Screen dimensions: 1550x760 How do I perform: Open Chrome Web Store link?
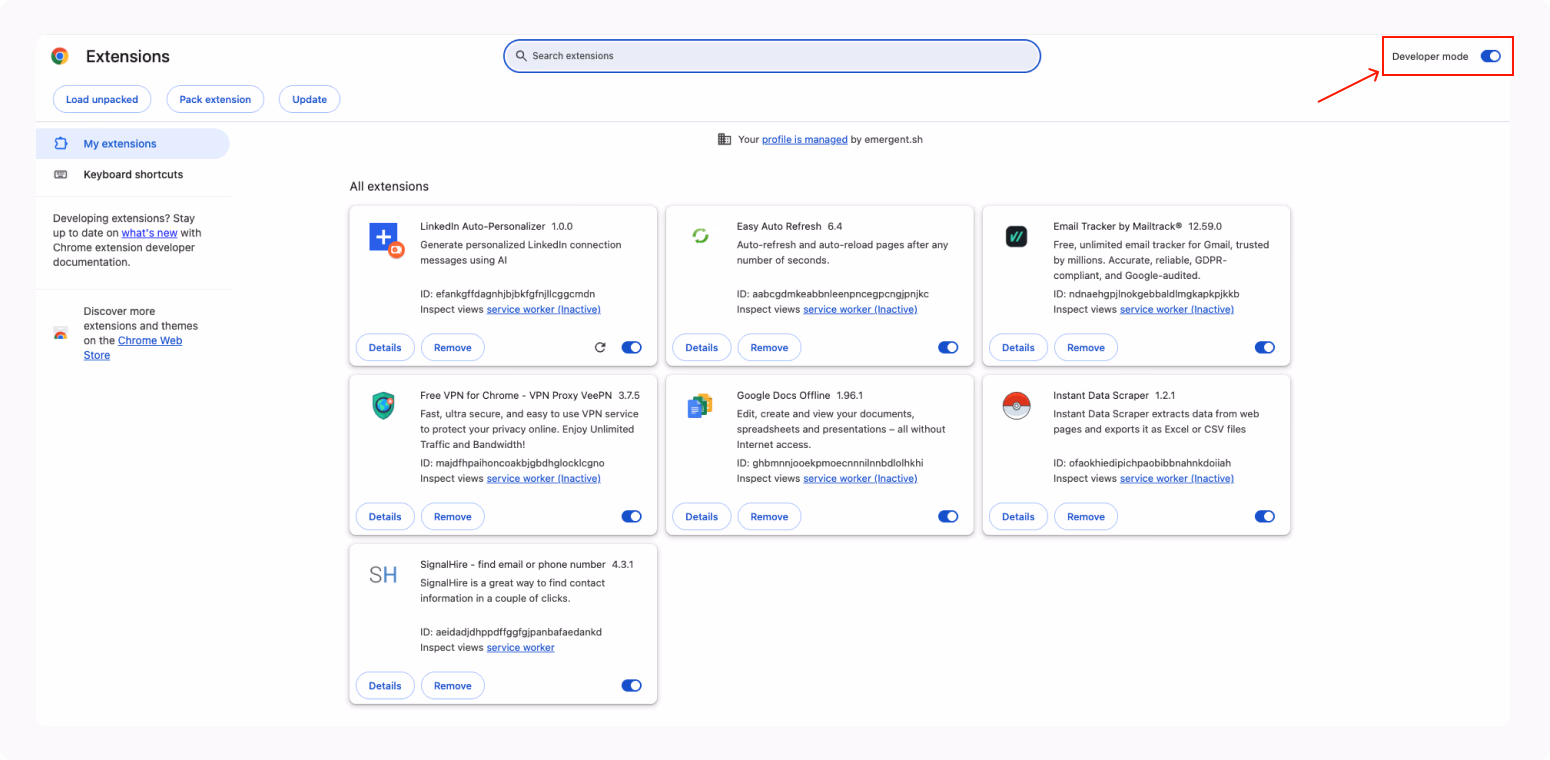[133, 347]
